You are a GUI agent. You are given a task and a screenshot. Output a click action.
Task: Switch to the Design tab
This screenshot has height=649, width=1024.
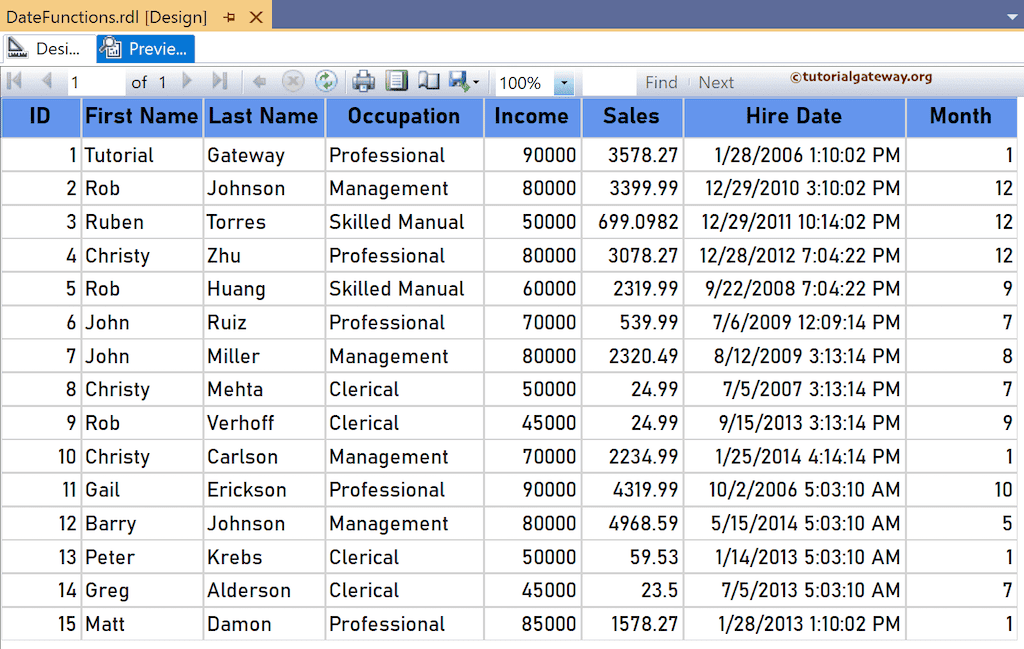tap(45, 48)
